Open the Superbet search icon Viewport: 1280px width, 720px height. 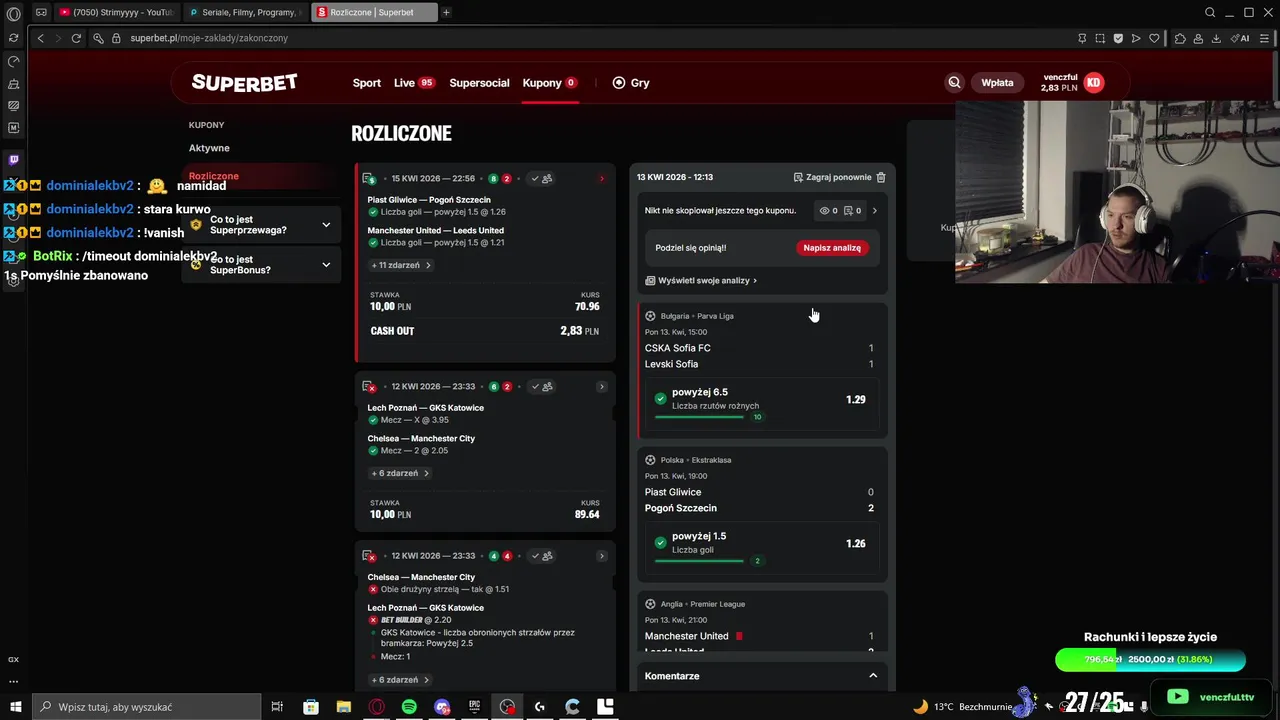click(954, 83)
